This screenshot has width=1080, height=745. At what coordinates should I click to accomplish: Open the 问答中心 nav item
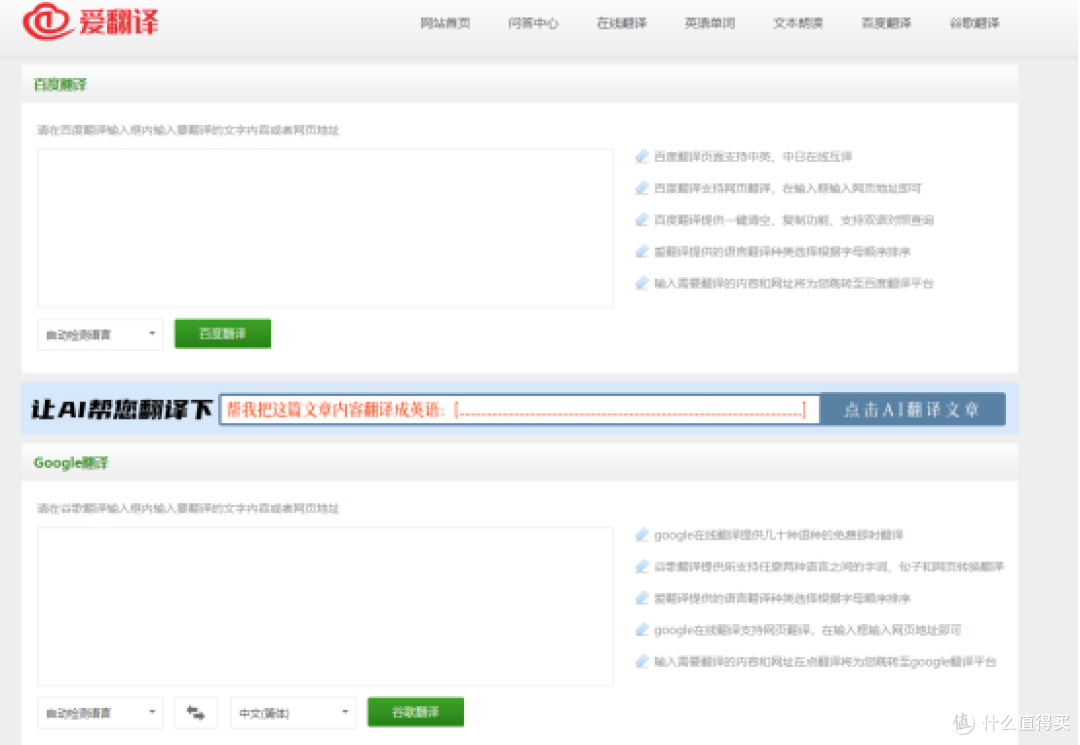533,23
